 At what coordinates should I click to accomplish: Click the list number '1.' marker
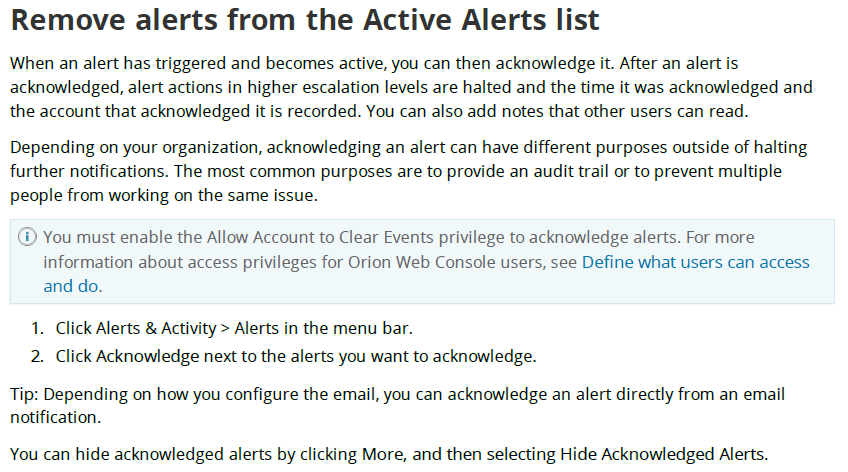pos(37,328)
